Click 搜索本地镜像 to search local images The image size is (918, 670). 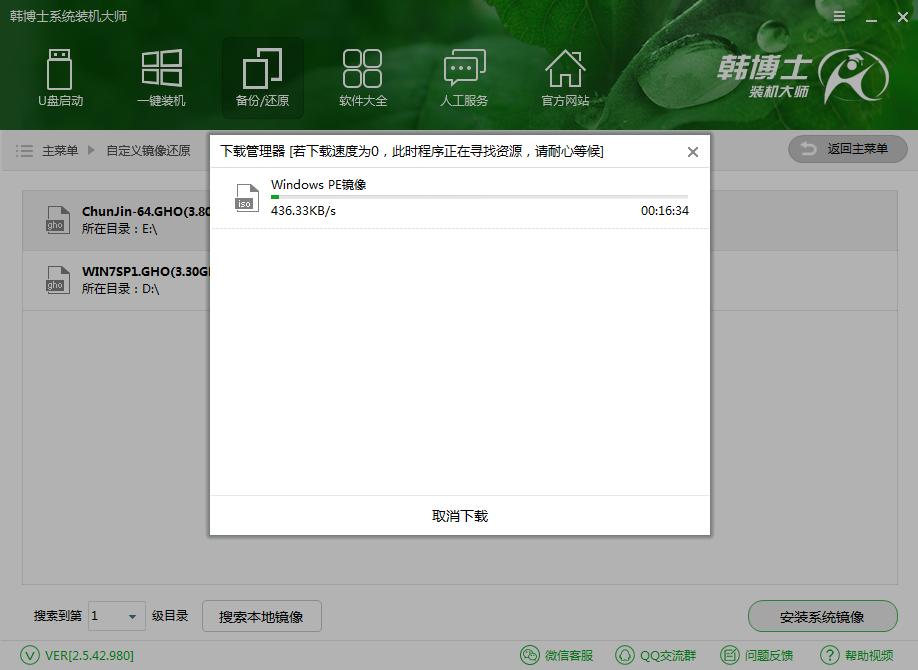[261, 616]
